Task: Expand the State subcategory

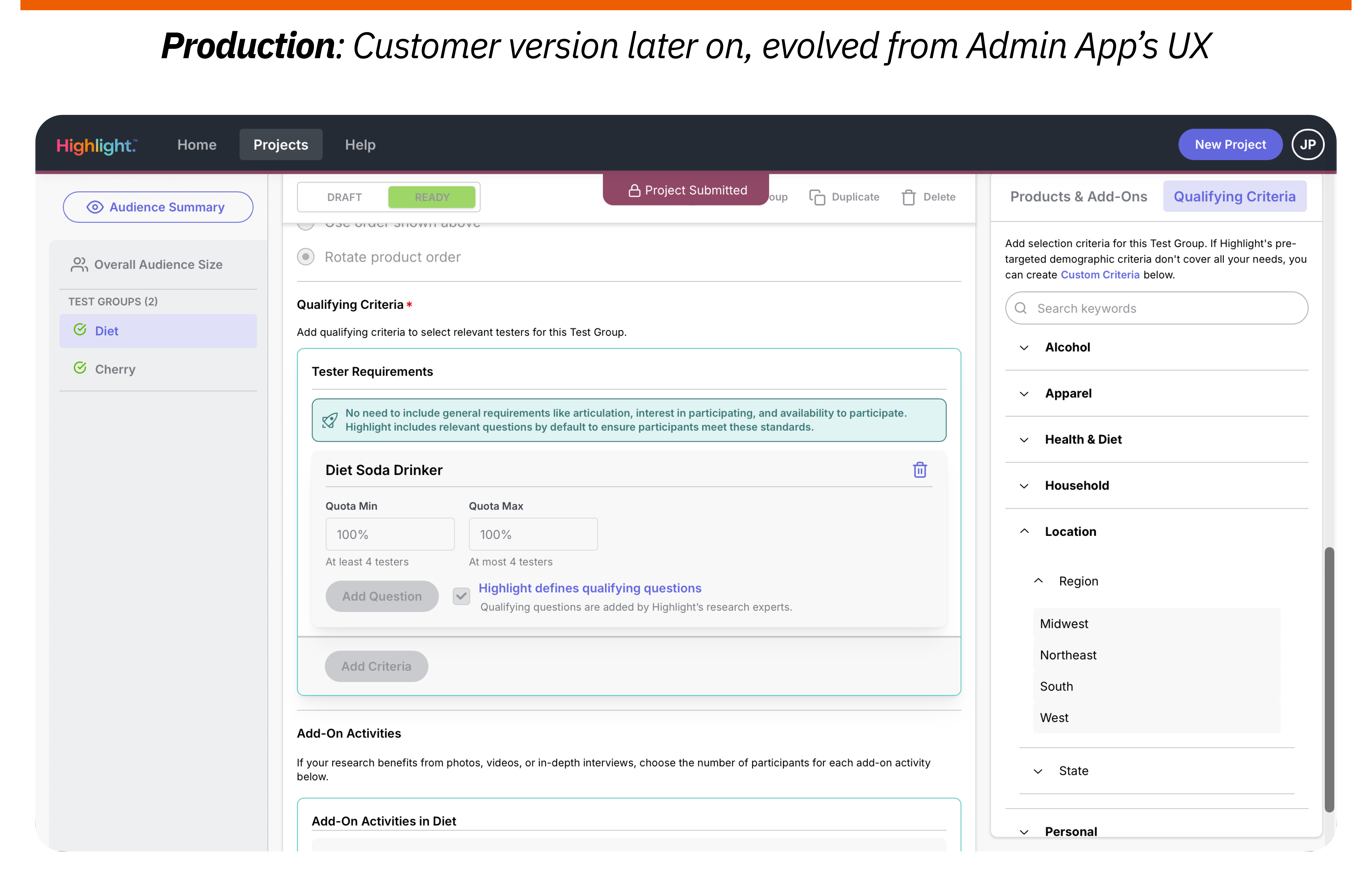Action: pos(1156,771)
